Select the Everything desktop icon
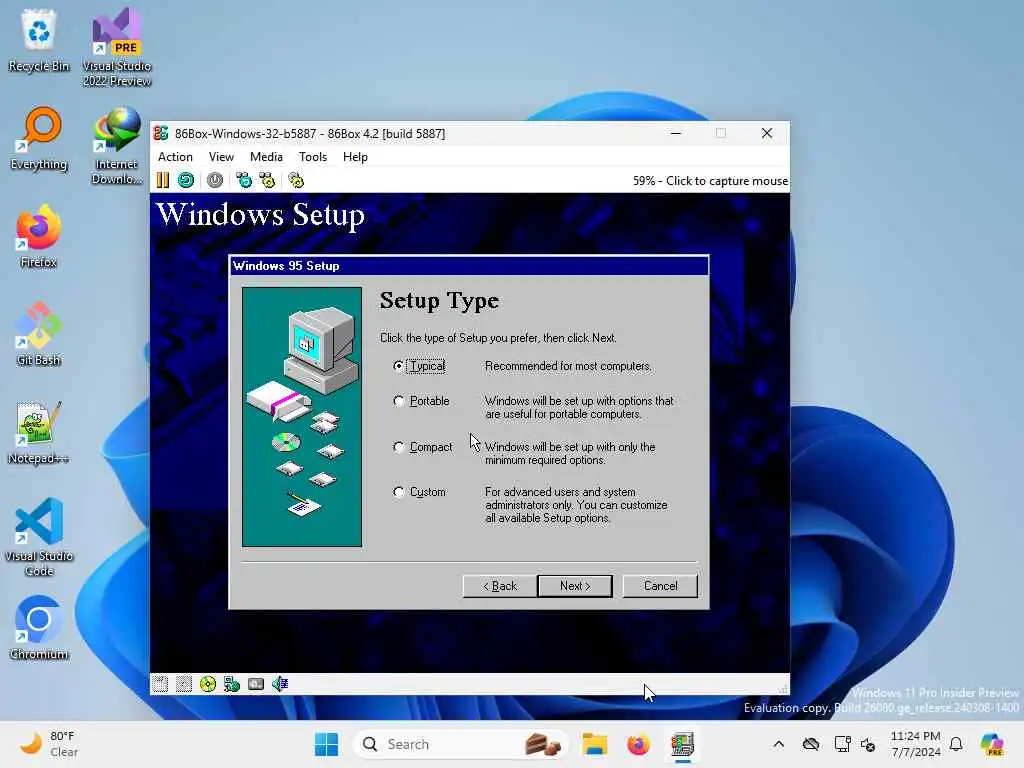 39,139
